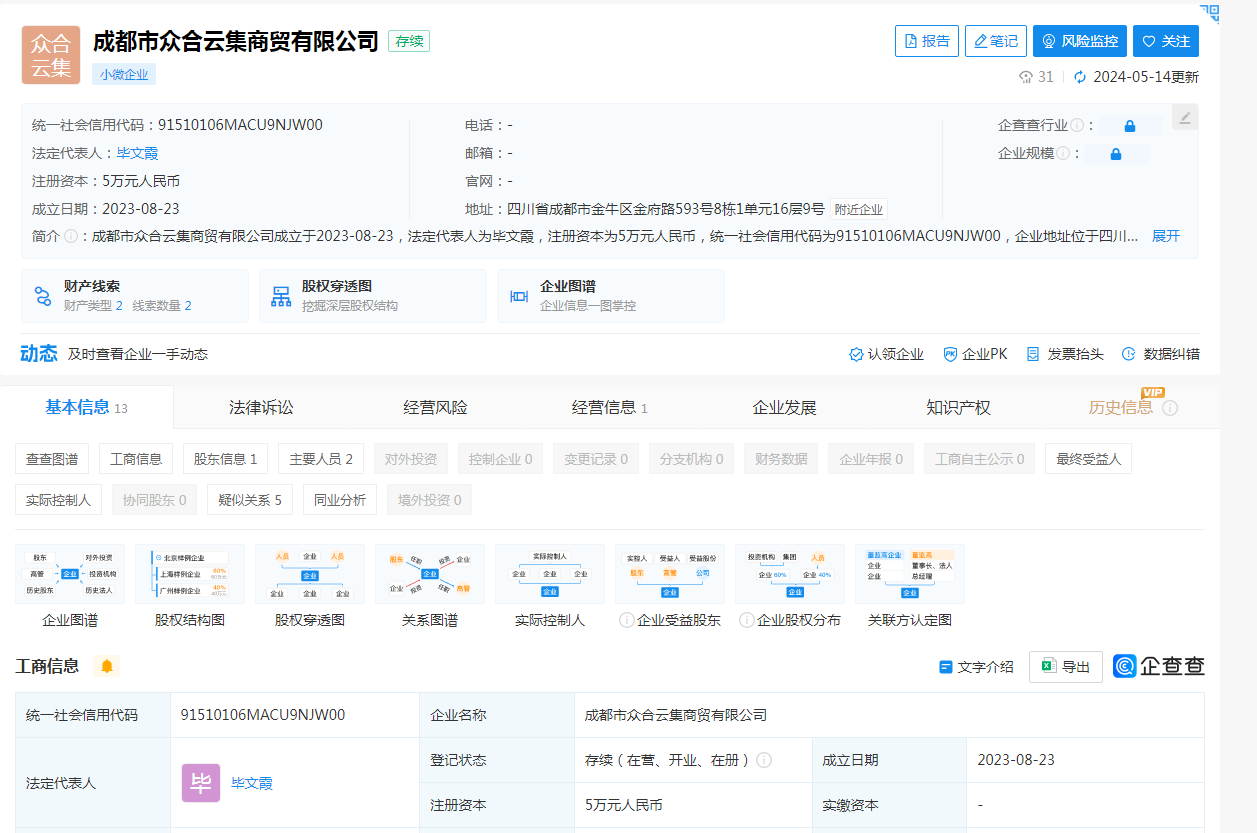Open the 企业图谱 diagram thumbnail
The width and height of the screenshot is (1257, 833).
pyautogui.click(x=70, y=574)
